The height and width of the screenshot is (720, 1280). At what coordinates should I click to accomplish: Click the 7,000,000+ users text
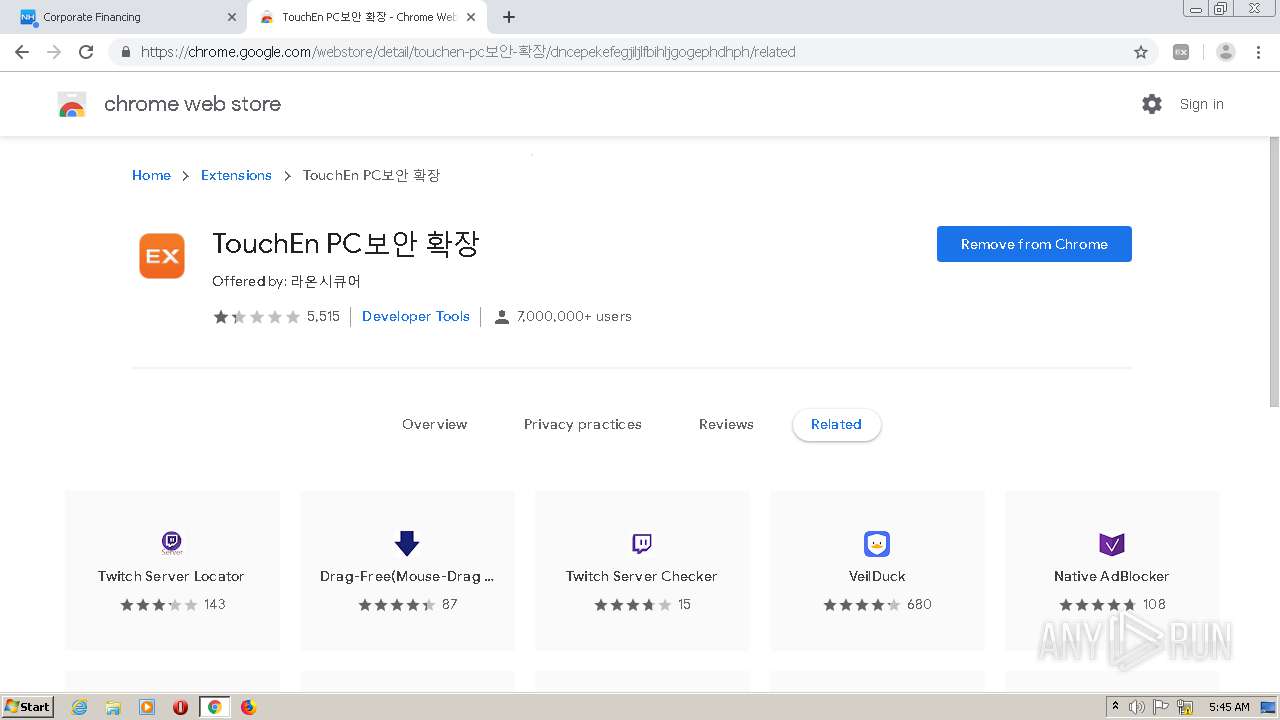click(x=574, y=316)
